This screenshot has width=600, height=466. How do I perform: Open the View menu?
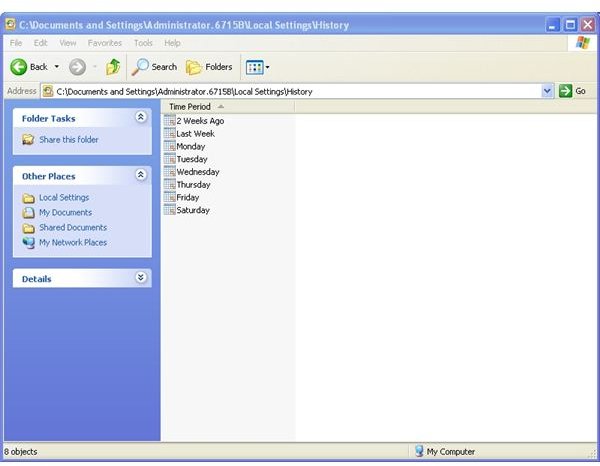click(x=68, y=43)
